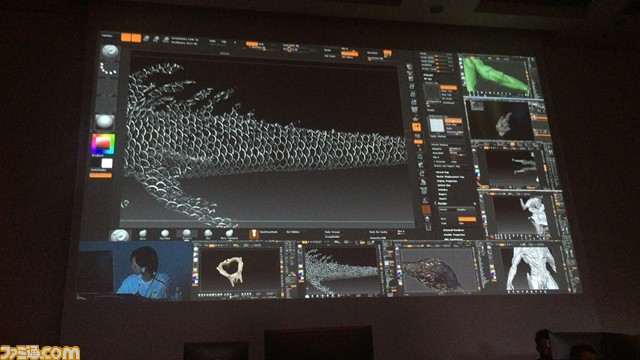Open the dotted stroke type selector

109,69
